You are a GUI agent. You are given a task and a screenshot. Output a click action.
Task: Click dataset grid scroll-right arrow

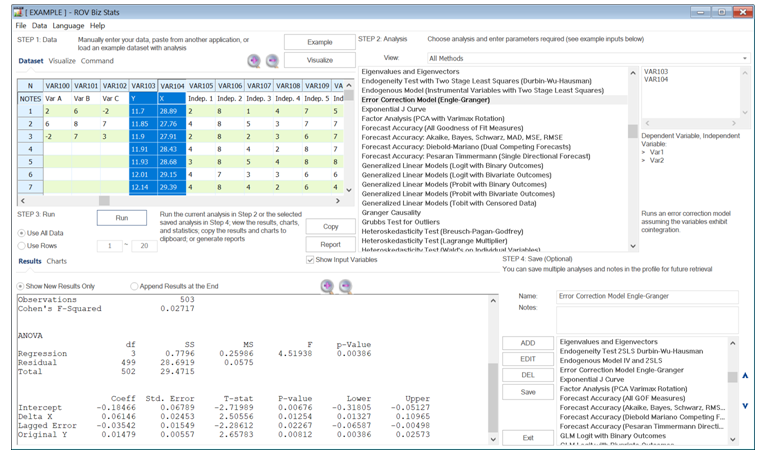(338, 200)
